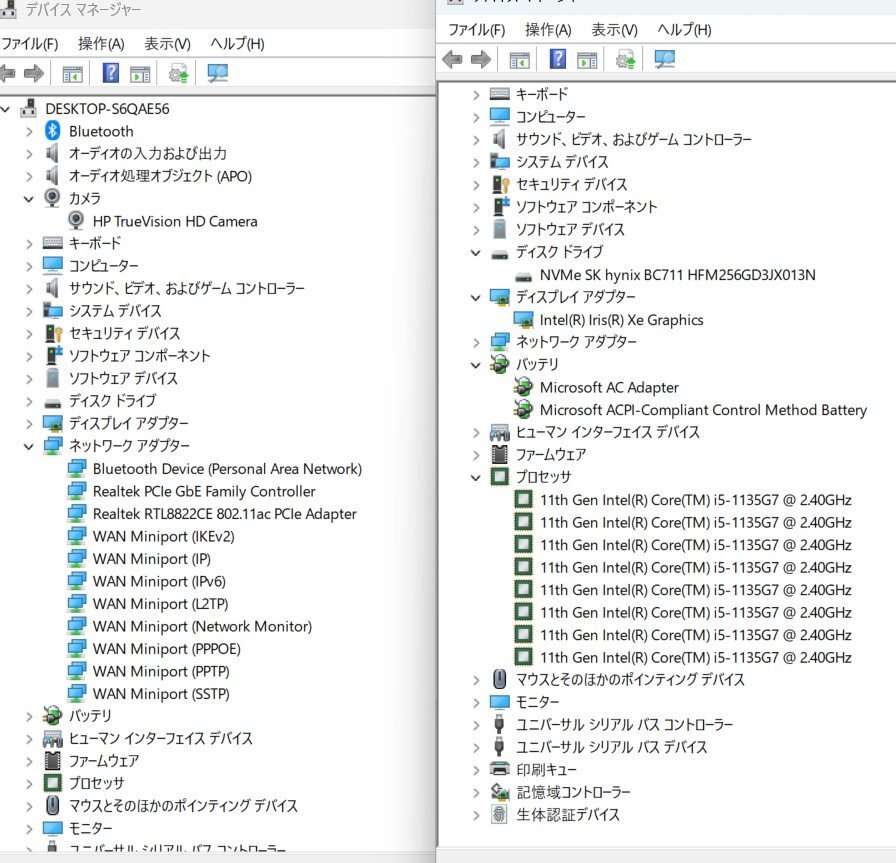Open 表示(V) menu in right window
This screenshot has width=896, height=863.
point(614,30)
